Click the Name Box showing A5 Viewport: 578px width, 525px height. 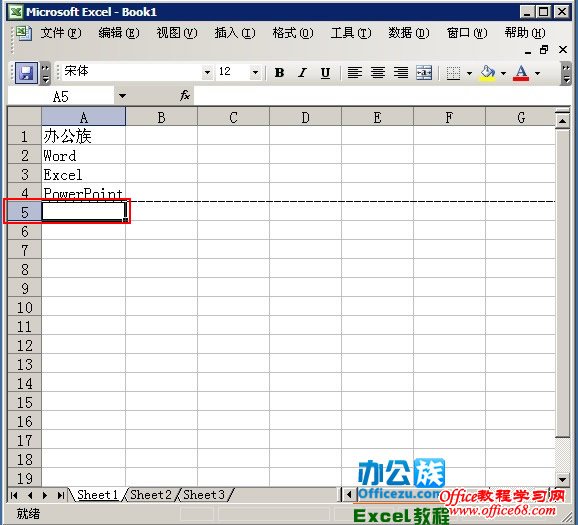point(61,97)
